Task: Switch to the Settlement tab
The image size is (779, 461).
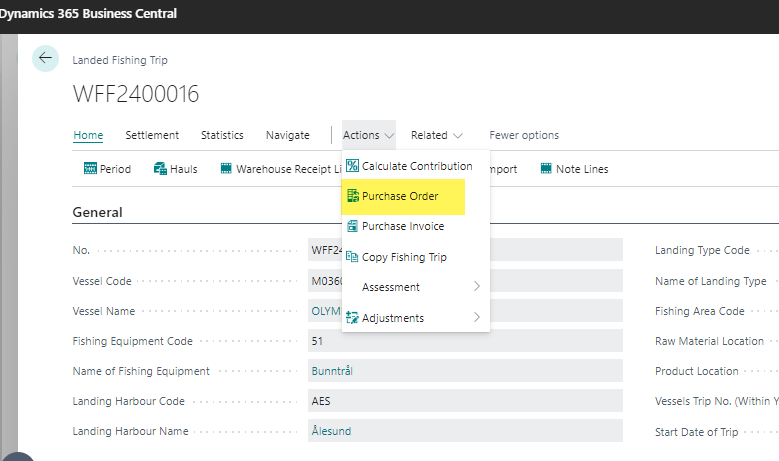Action: 152,135
